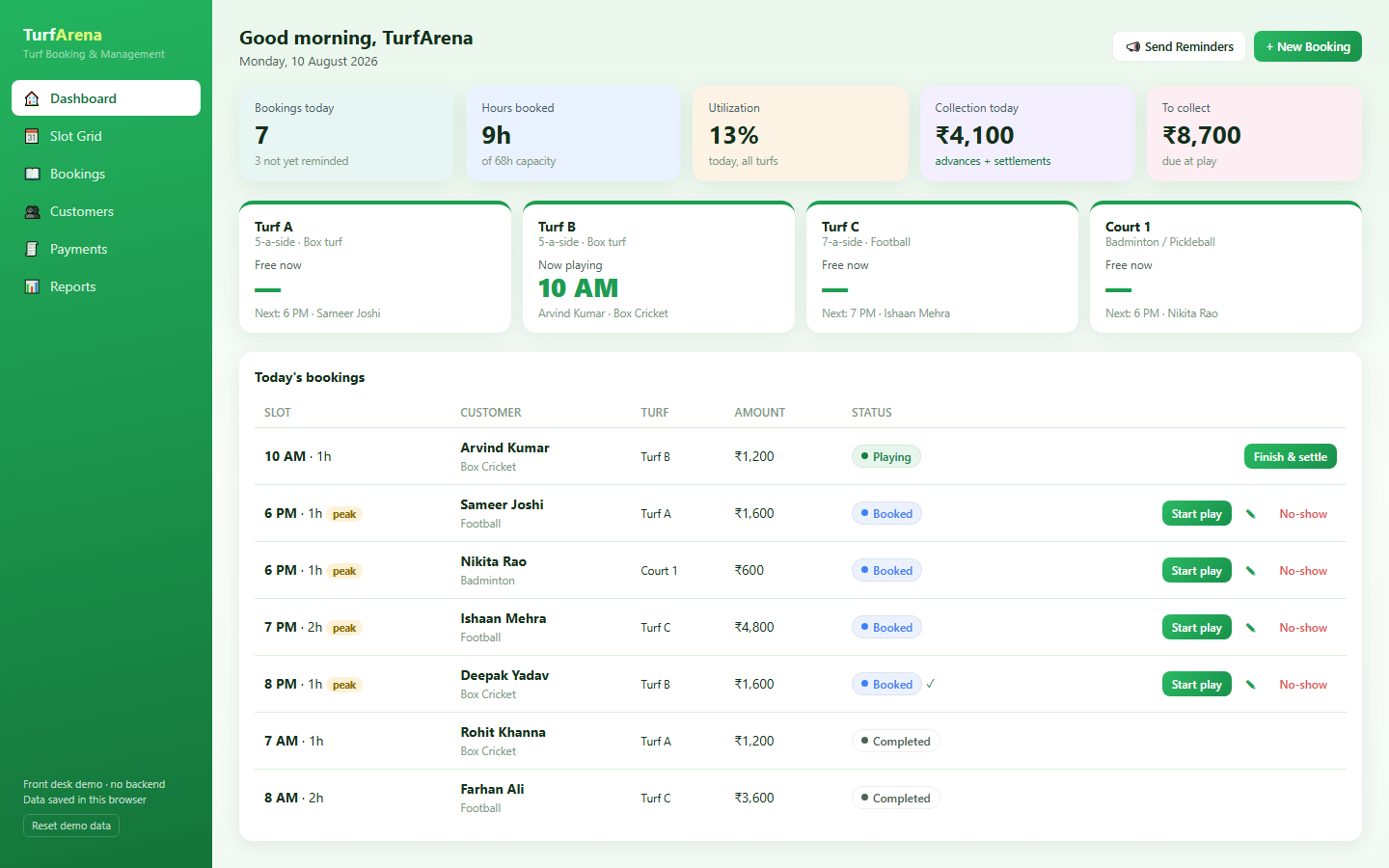Image resolution: width=1389 pixels, height=868 pixels.
Task: Click the Reports chart icon
Action: [x=32, y=286]
